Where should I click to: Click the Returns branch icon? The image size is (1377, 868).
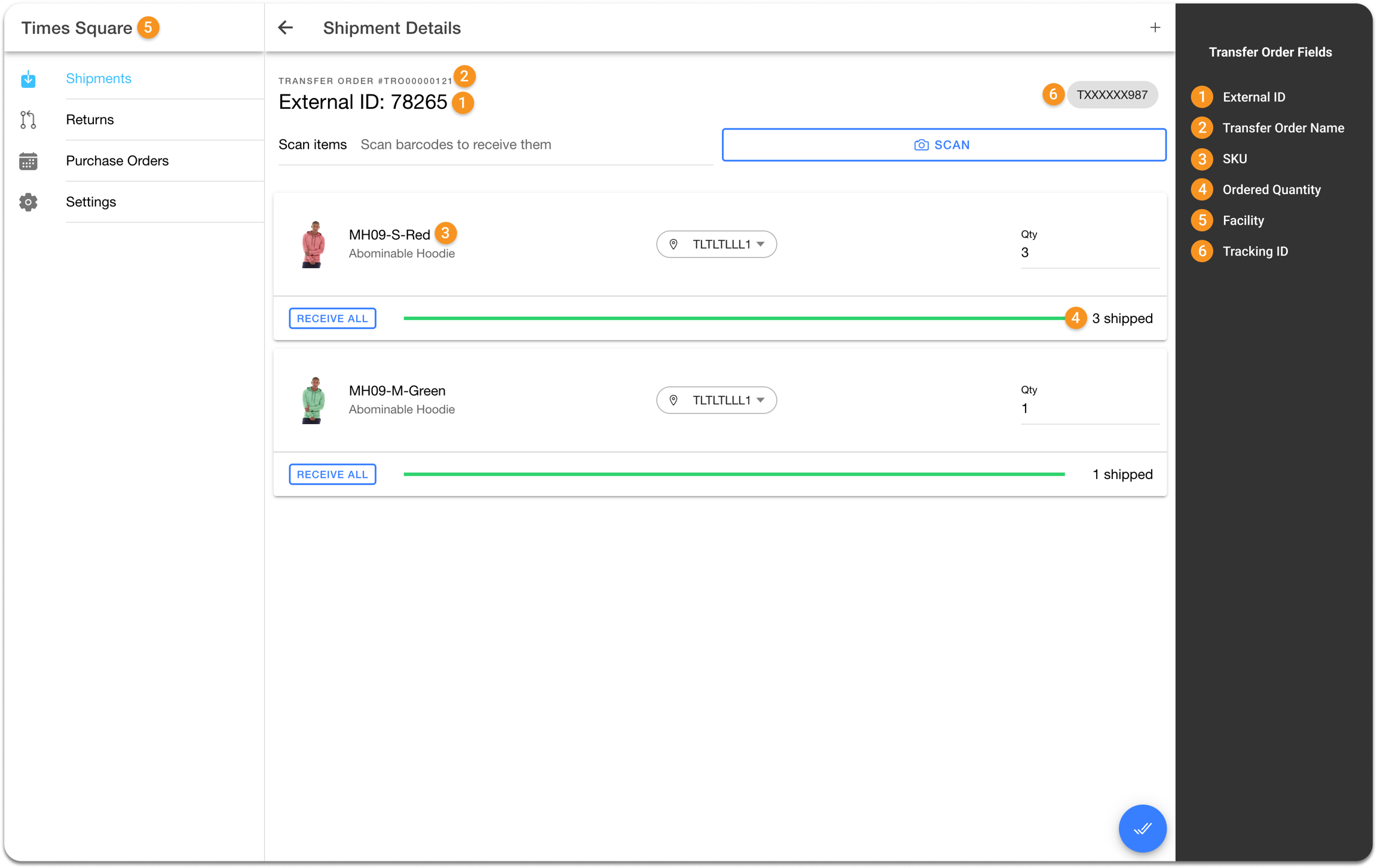pyautogui.click(x=28, y=119)
